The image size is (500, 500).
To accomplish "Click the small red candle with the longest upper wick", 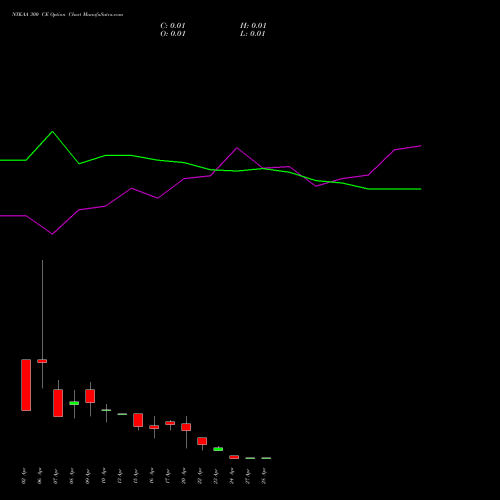I will pos(42,361).
